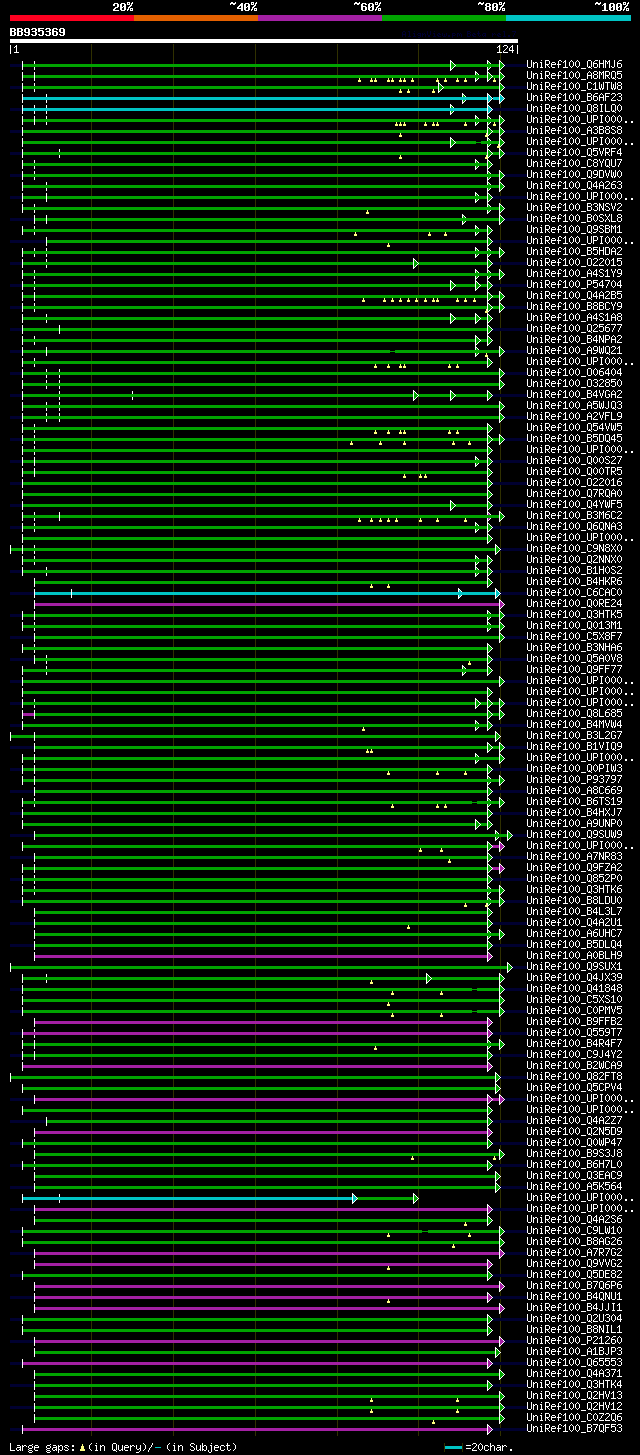Select label UniRef100_Q4A2B5
The image size is (640, 1455).
pyautogui.click(x=574, y=295)
